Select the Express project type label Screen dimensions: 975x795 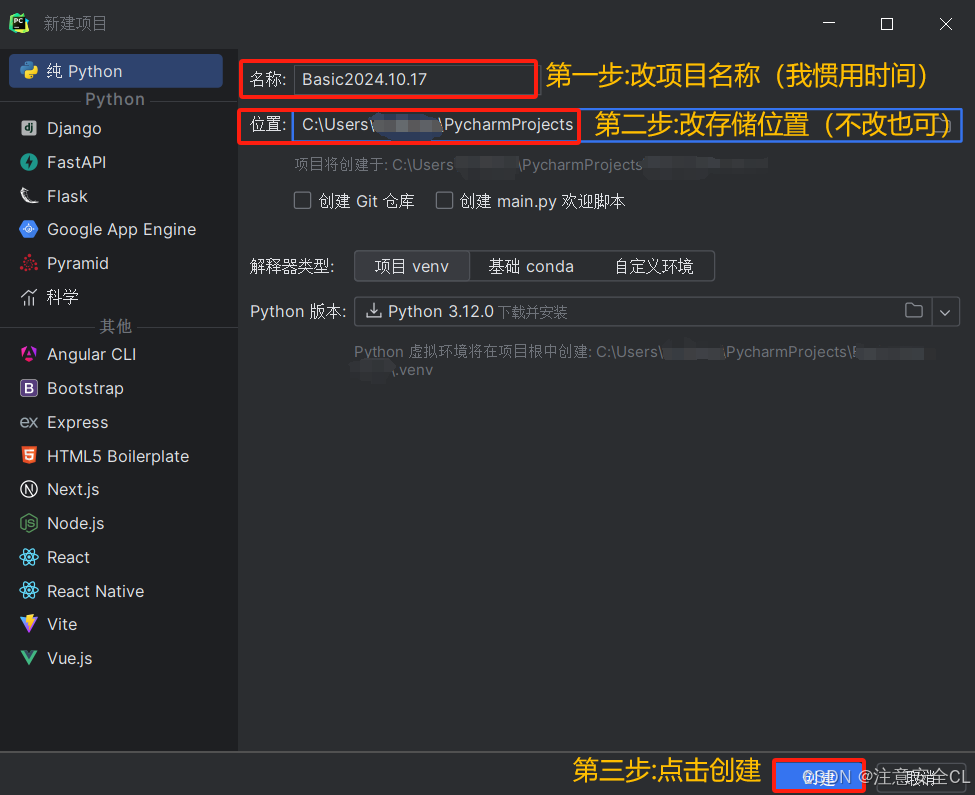click(x=78, y=423)
